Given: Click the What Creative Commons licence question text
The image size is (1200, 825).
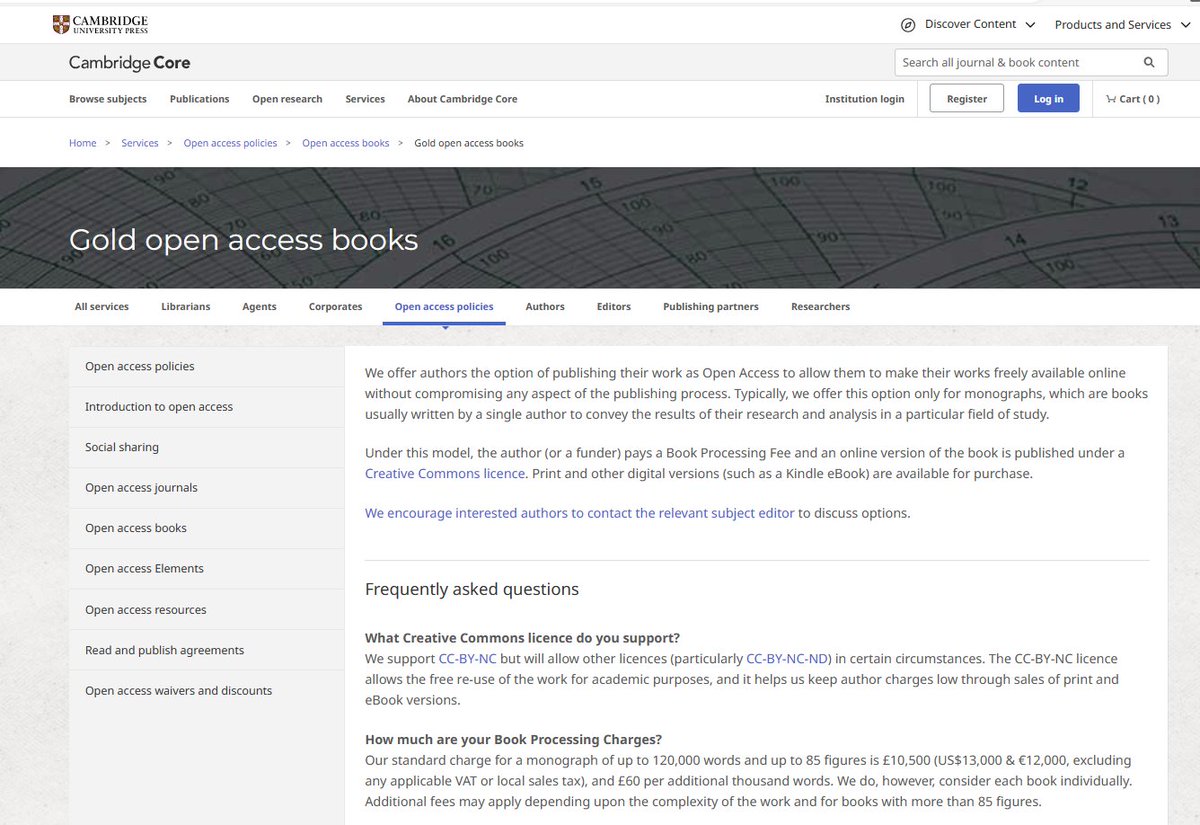Looking at the screenshot, I should [x=522, y=638].
